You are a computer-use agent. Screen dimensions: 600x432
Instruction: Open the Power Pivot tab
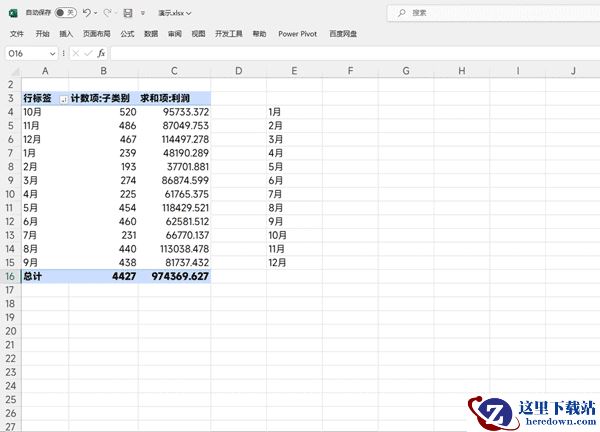297,34
